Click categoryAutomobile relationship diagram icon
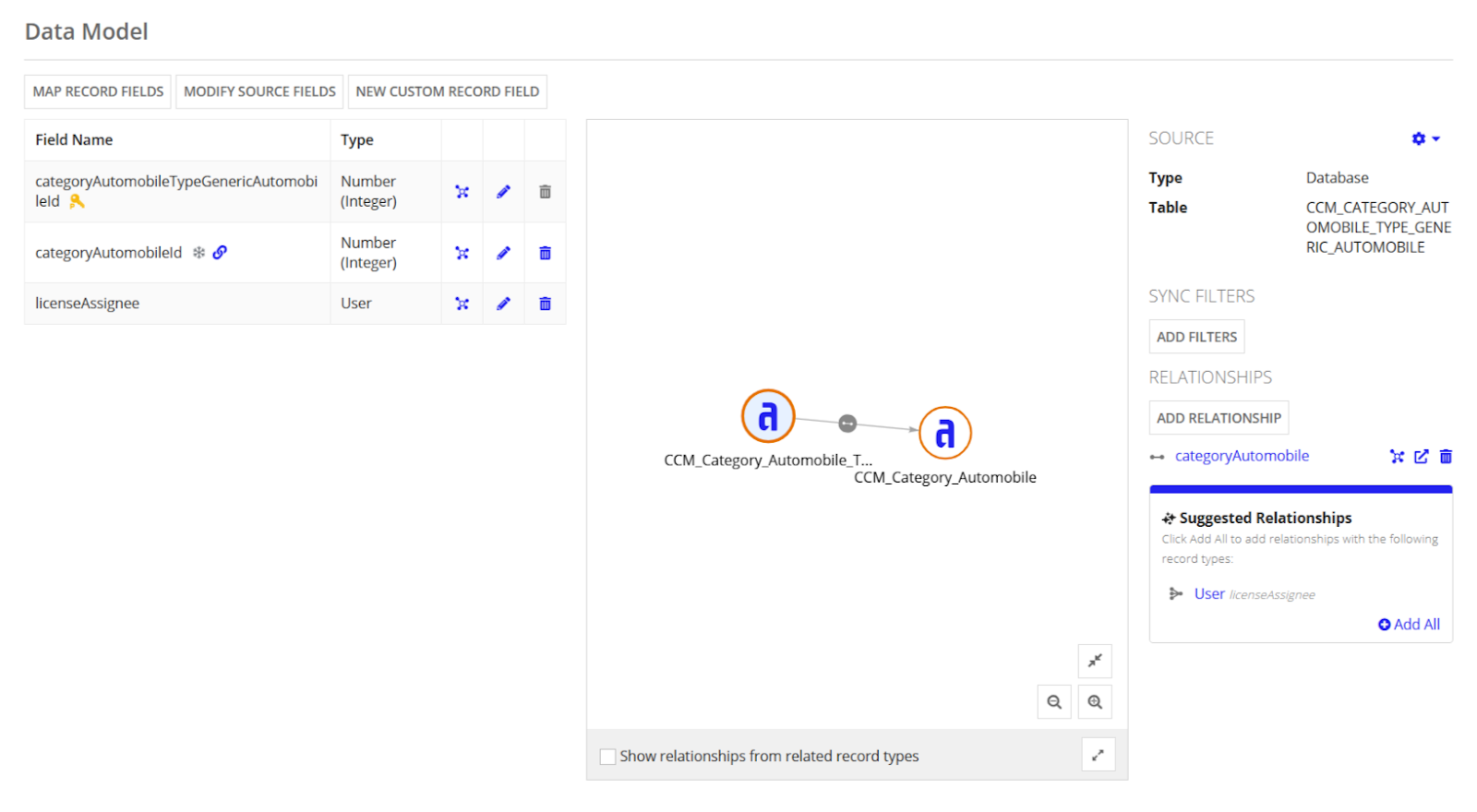 pyautogui.click(x=1397, y=456)
